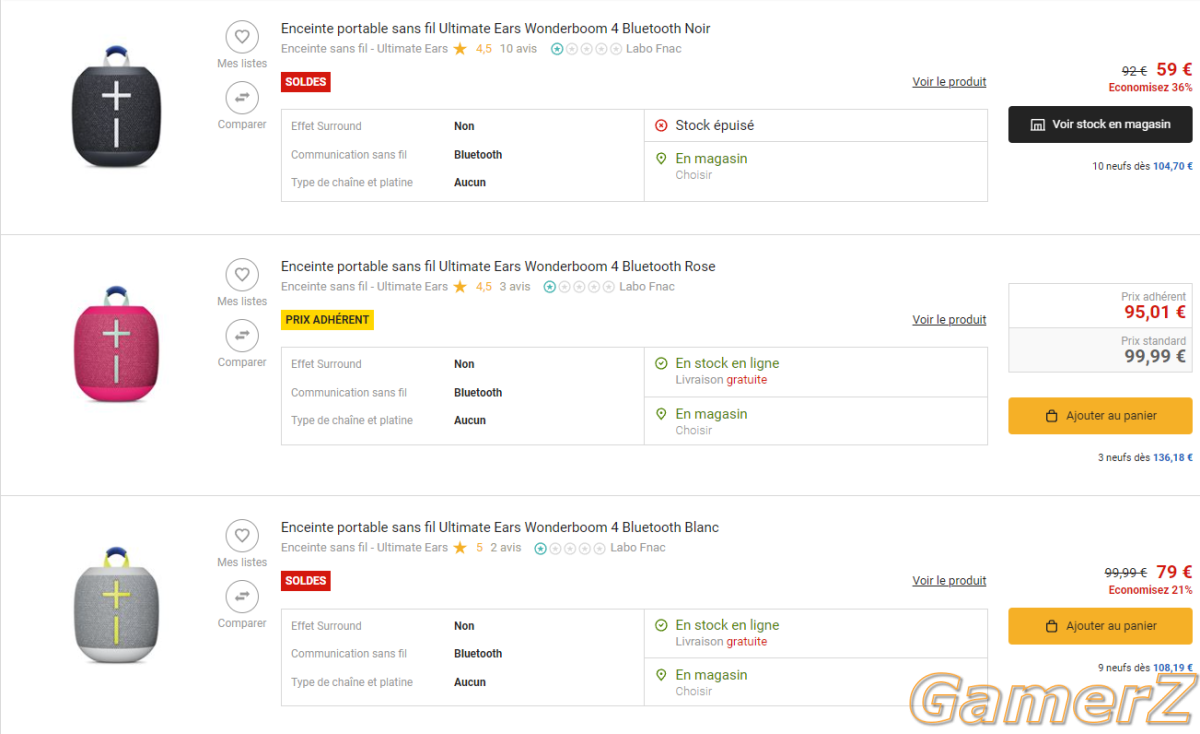Click the store location pin for Rose speaker
1200x734 pixels.
[x=661, y=414]
